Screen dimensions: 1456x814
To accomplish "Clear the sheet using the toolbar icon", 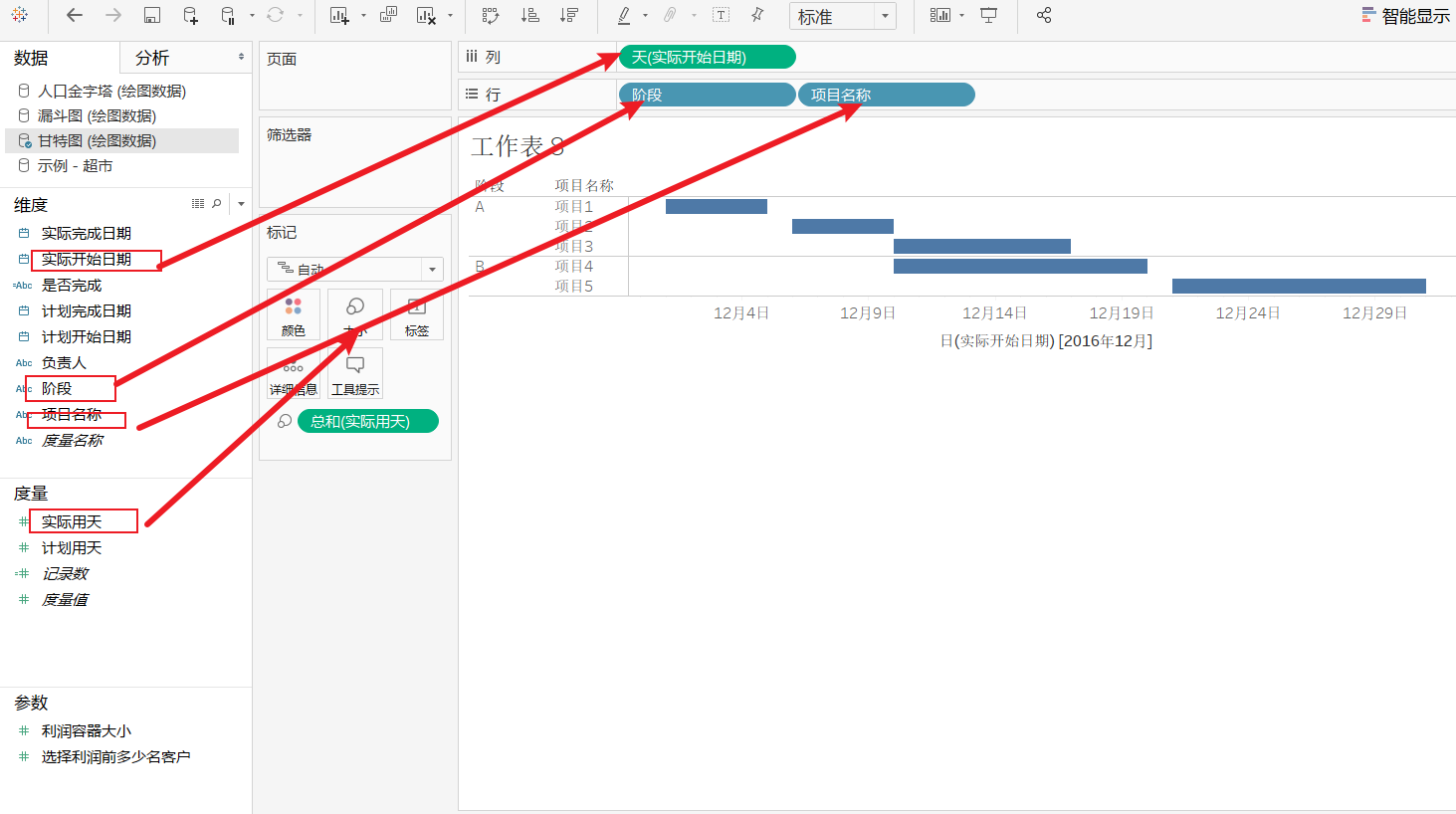I will pyautogui.click(x=426, y=15).
